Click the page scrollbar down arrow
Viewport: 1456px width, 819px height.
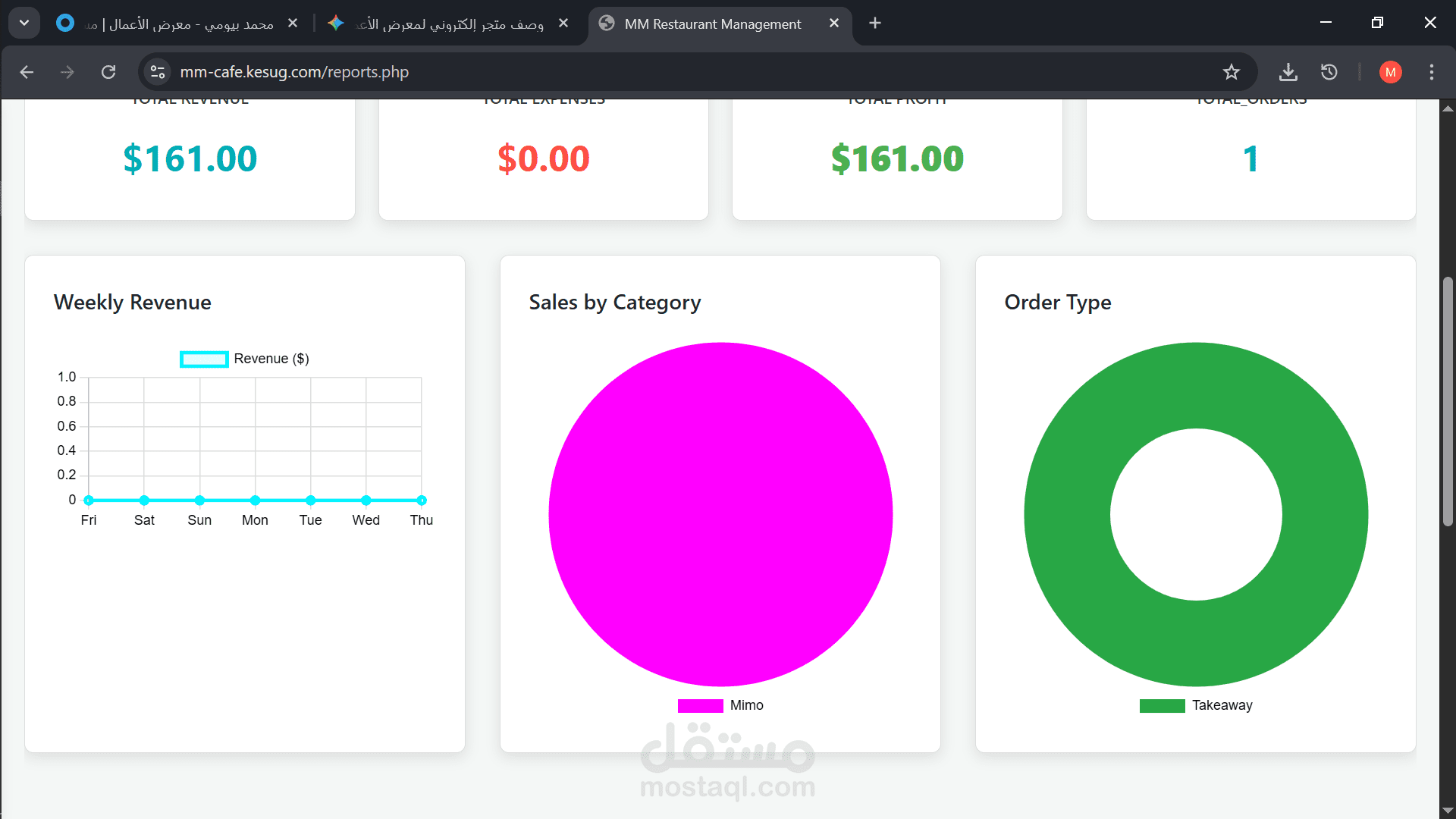click(x=1448, y=810)
